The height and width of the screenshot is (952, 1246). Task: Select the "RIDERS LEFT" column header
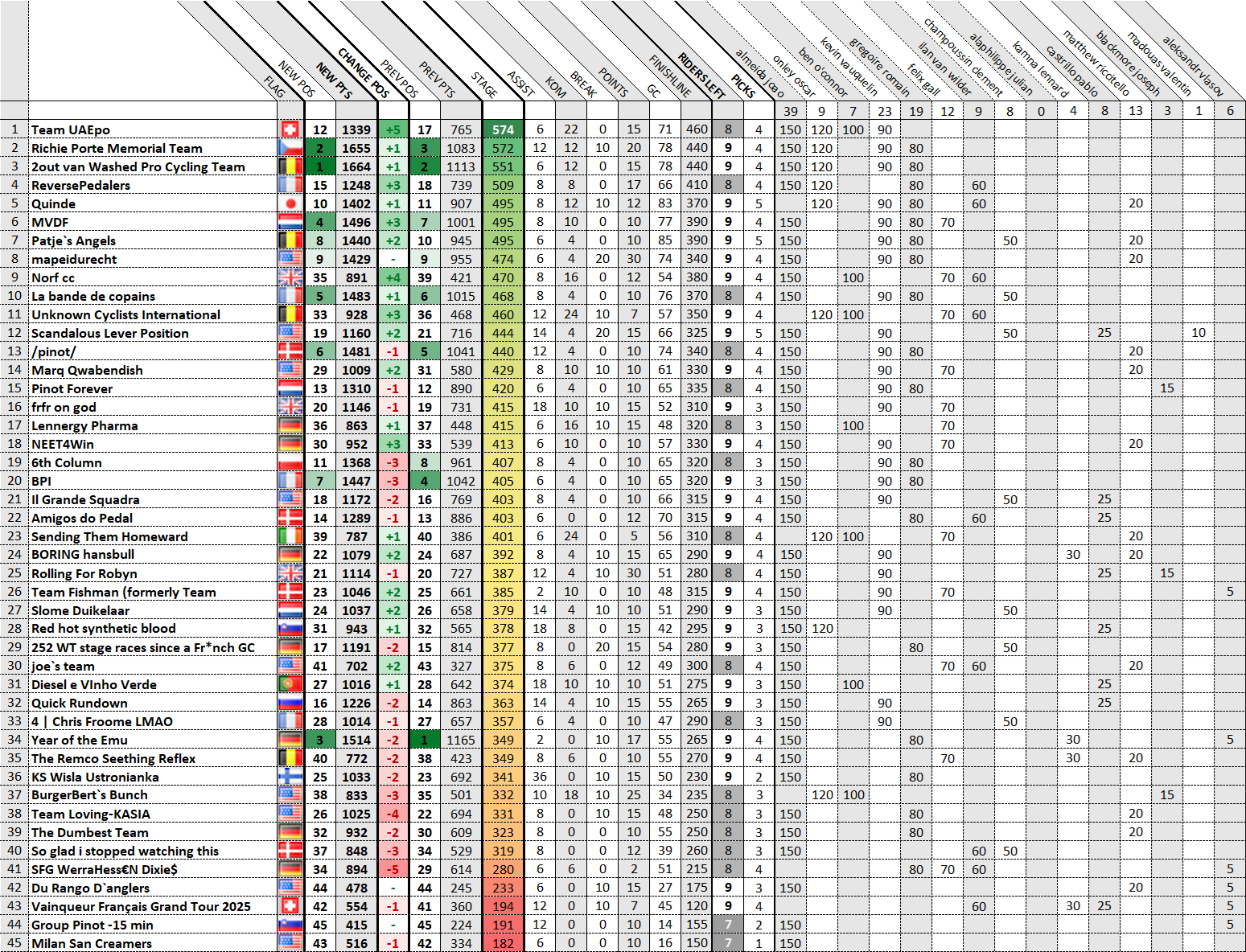click(701, 76)
